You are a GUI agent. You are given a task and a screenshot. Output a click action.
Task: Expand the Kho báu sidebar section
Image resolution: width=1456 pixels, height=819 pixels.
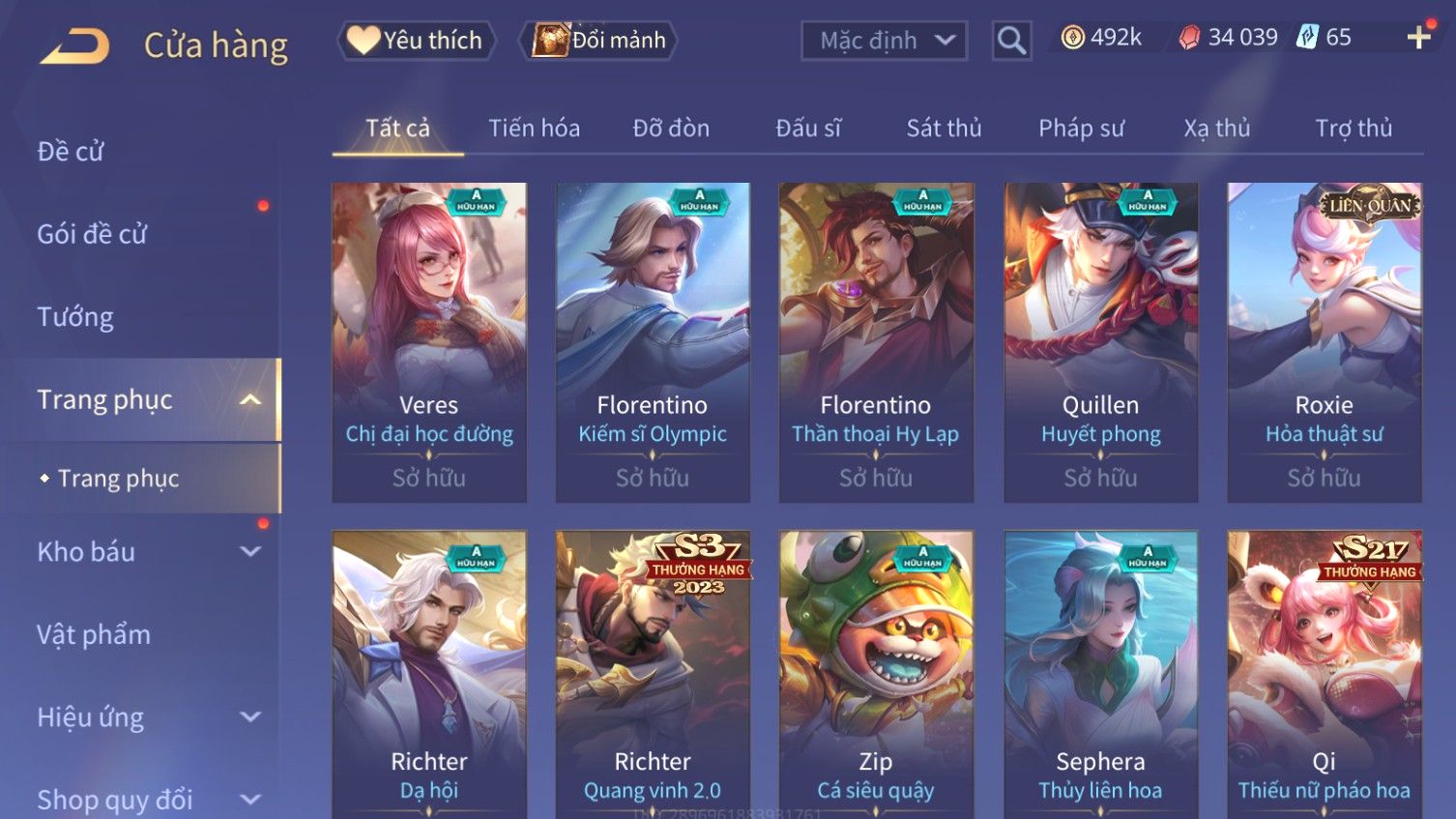tap(250, 552)
